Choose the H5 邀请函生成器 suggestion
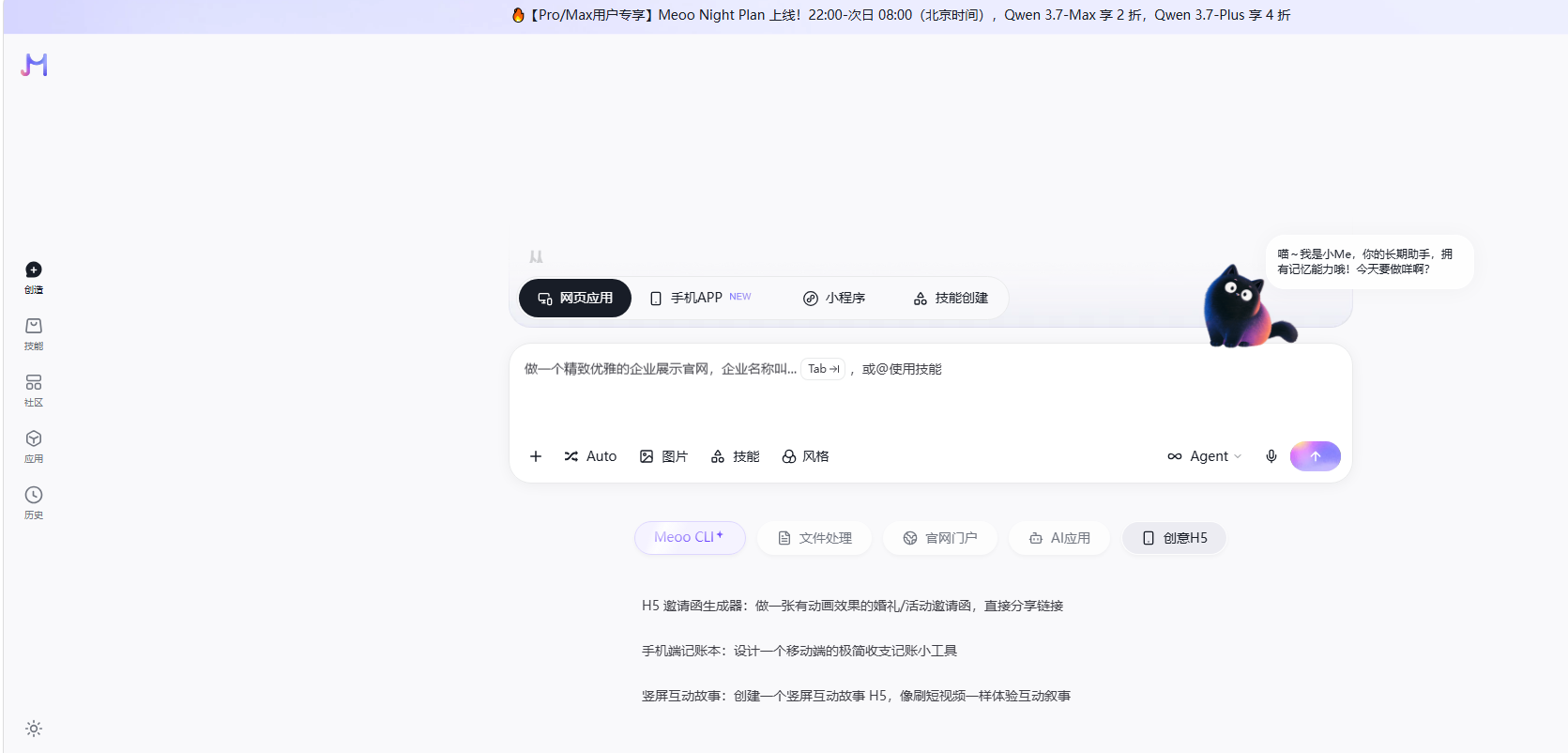Image resolution: width=1568 pixels, height=753 pixels. tap(852, 606)
